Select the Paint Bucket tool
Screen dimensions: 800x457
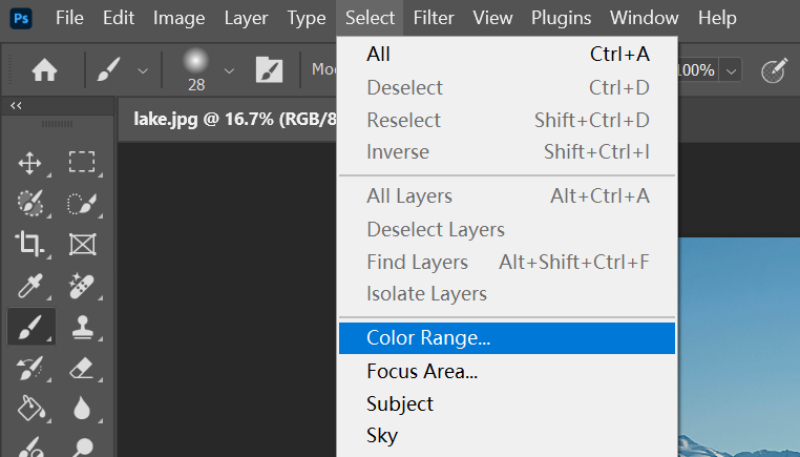[x=30, y=408]
